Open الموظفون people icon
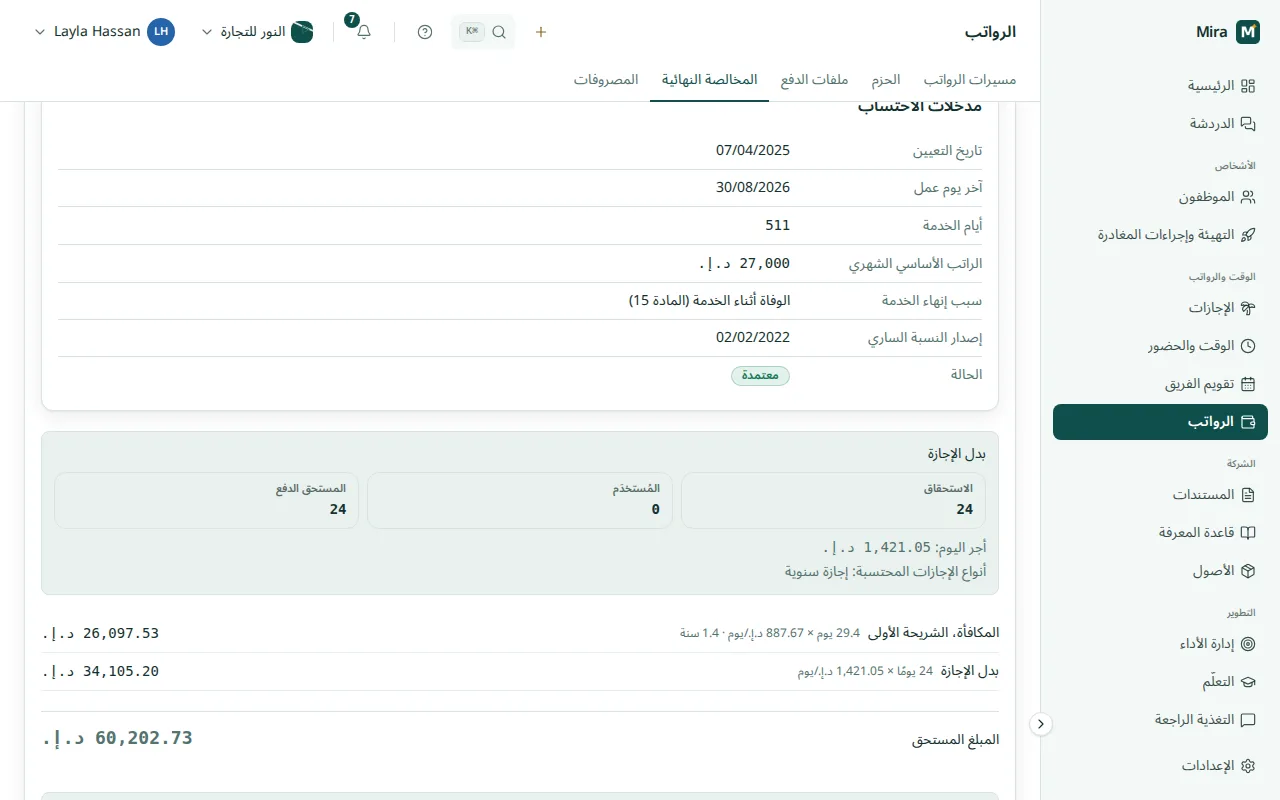This screenshot has height=800, width=1280. click(x=1248, y=197)
